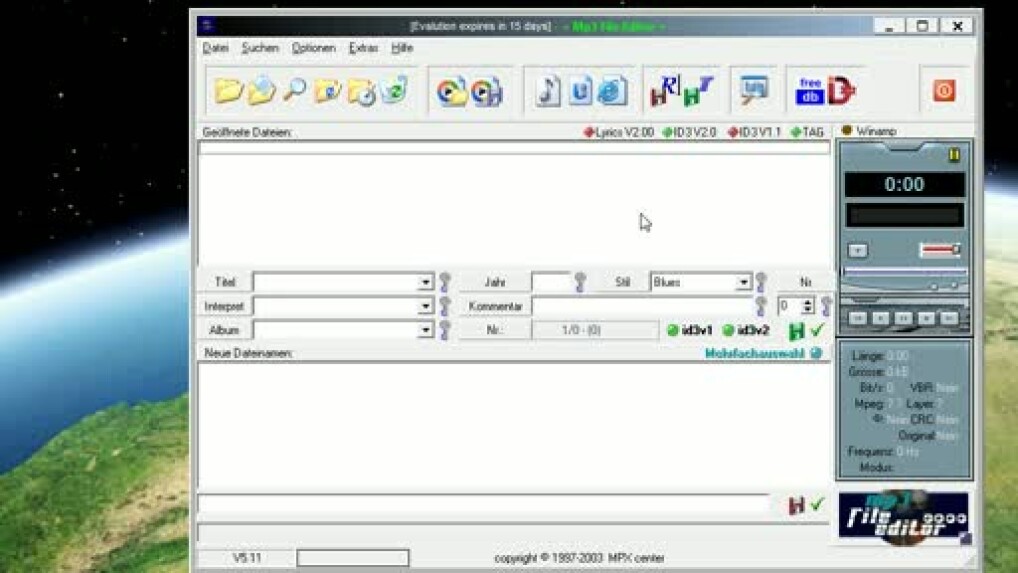The height and width of the screenshot is (573, 1018).
Task: Click the red power exit icon
Action: point(943,91)
